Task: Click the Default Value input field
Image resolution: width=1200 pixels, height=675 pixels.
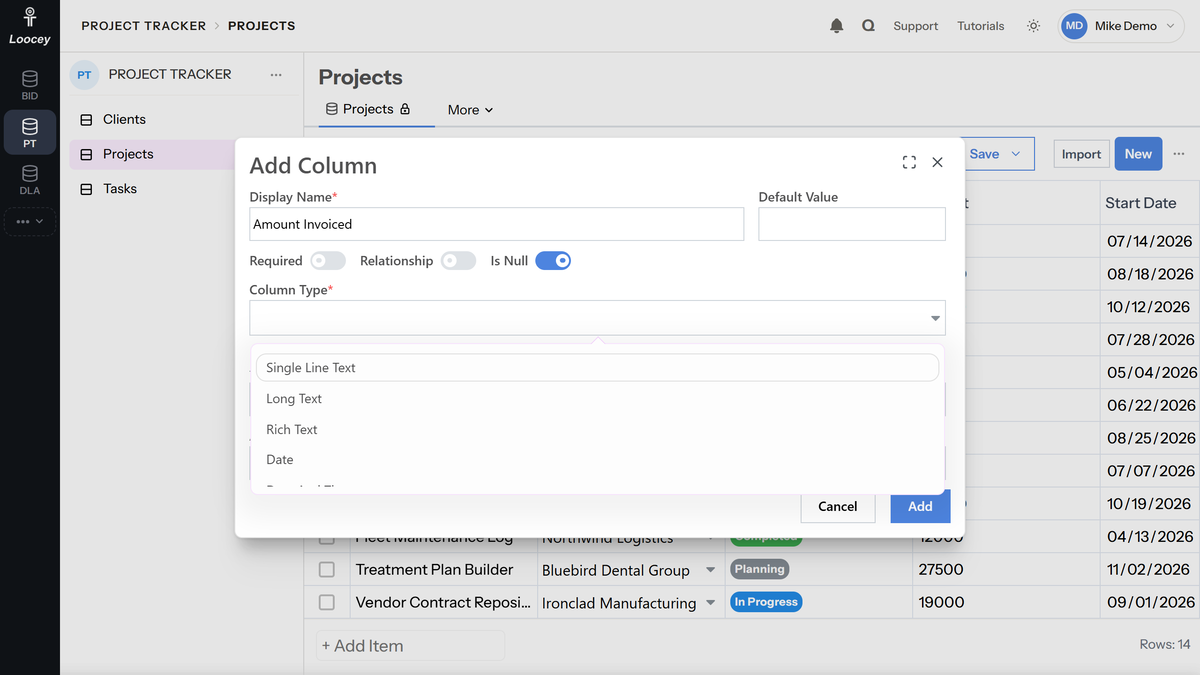Action: click(852, 224)
